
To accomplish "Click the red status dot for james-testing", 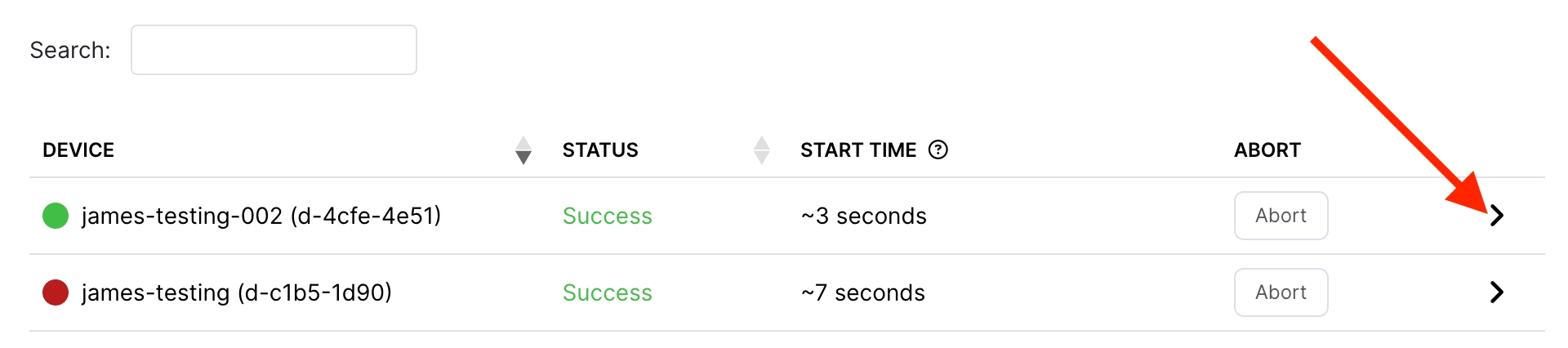I will pyautogui.click(x=56, y=292).
